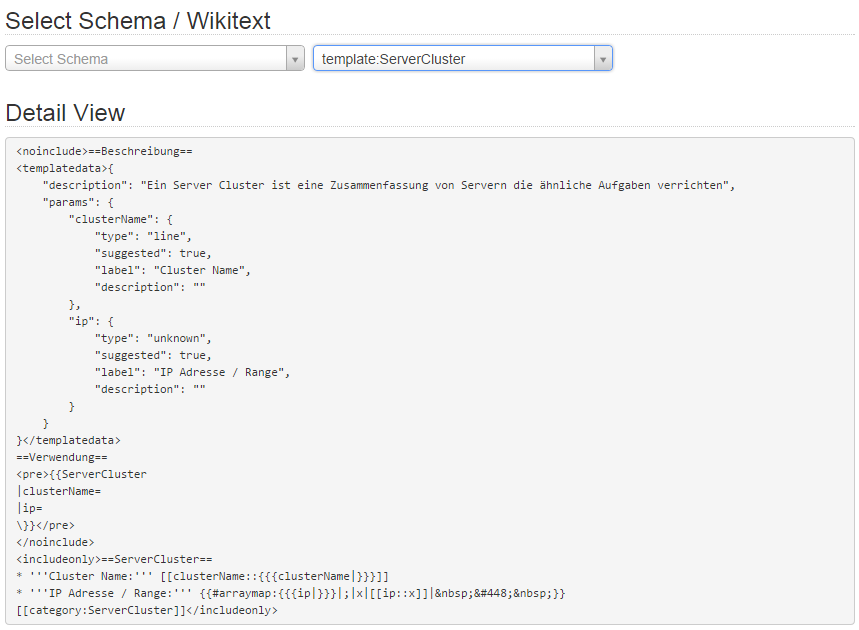
Task: Click the "label": "Cluster Name" line
Action: click(x=173, y=270)
